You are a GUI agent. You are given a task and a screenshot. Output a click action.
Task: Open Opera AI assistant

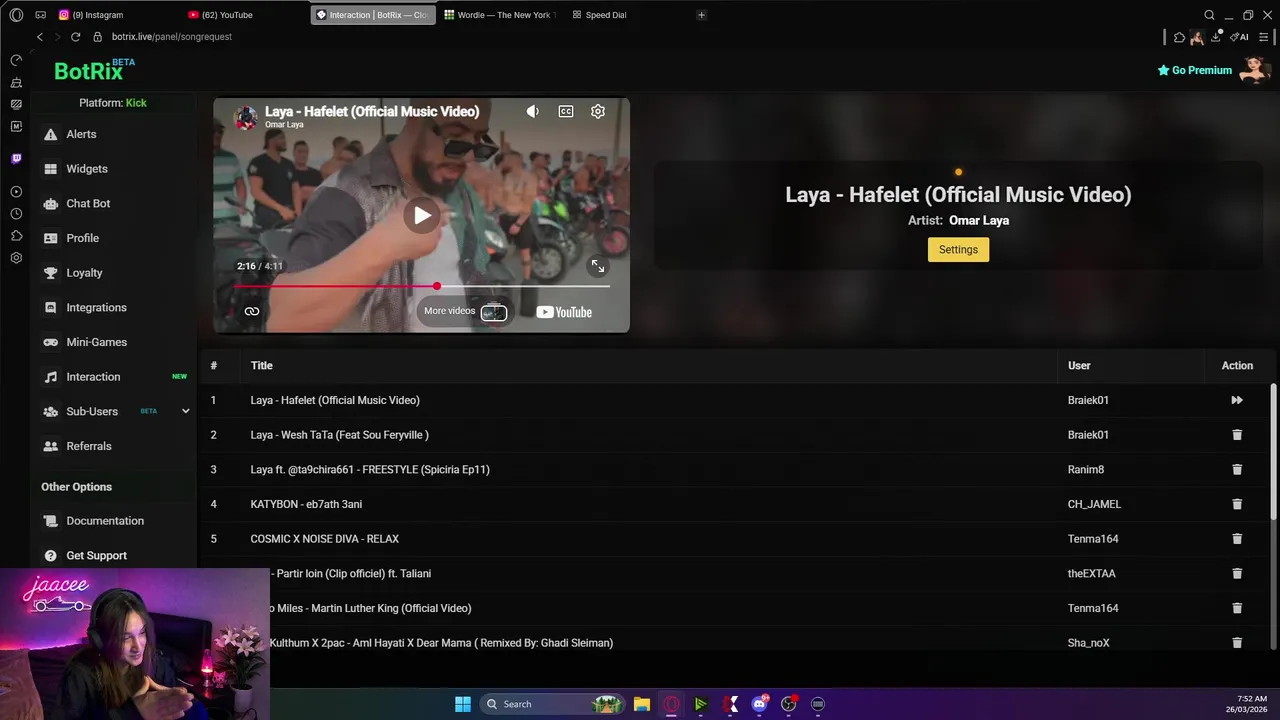1240,37
